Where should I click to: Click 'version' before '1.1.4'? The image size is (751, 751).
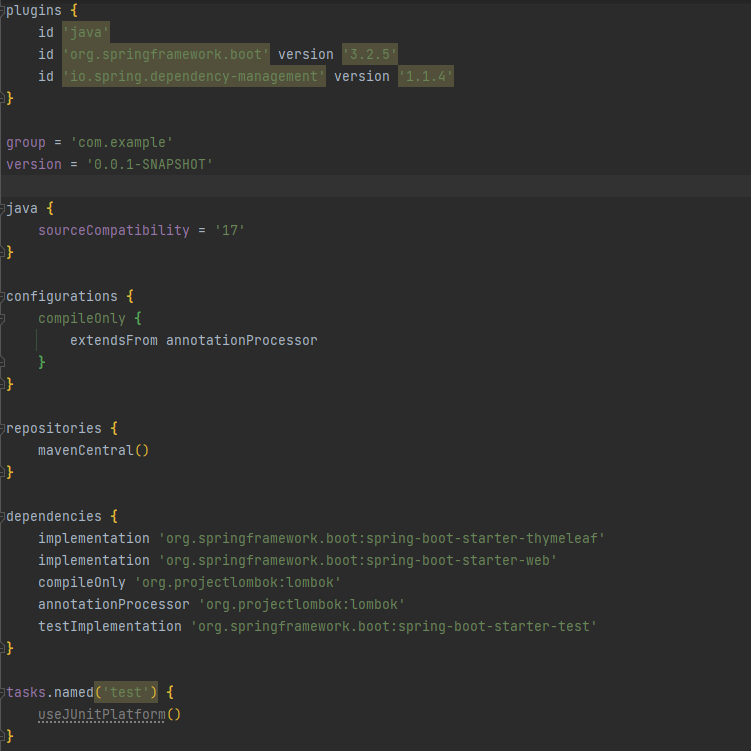[362, 77]
